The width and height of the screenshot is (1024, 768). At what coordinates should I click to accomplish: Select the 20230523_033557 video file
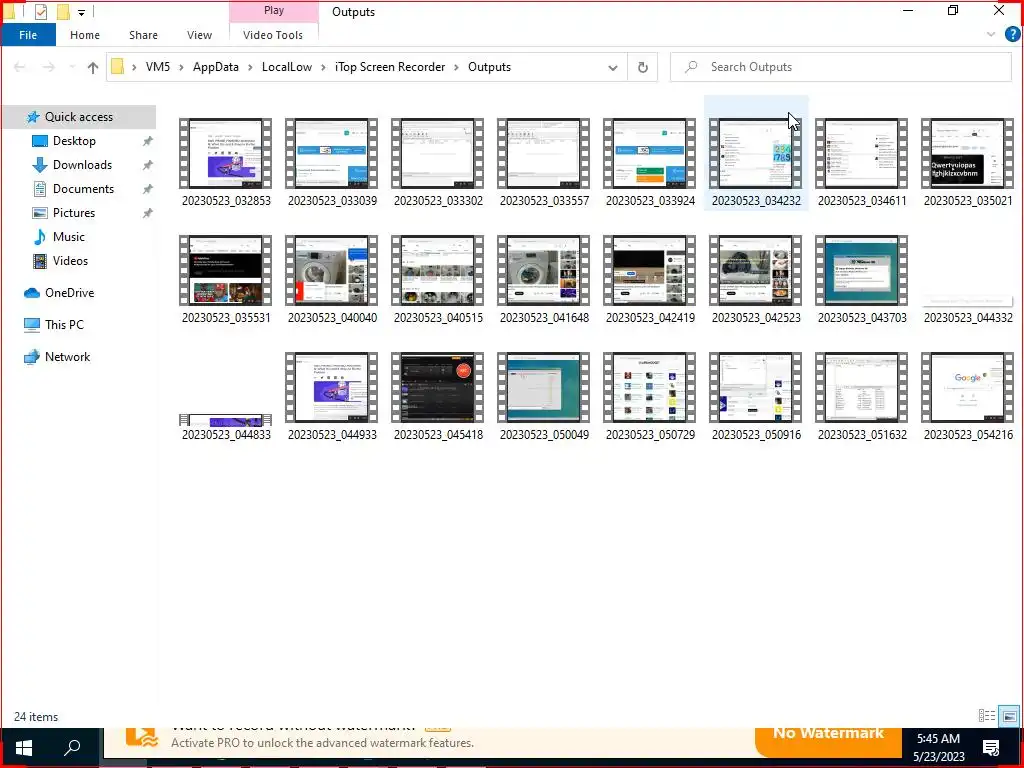pos(544,163)
